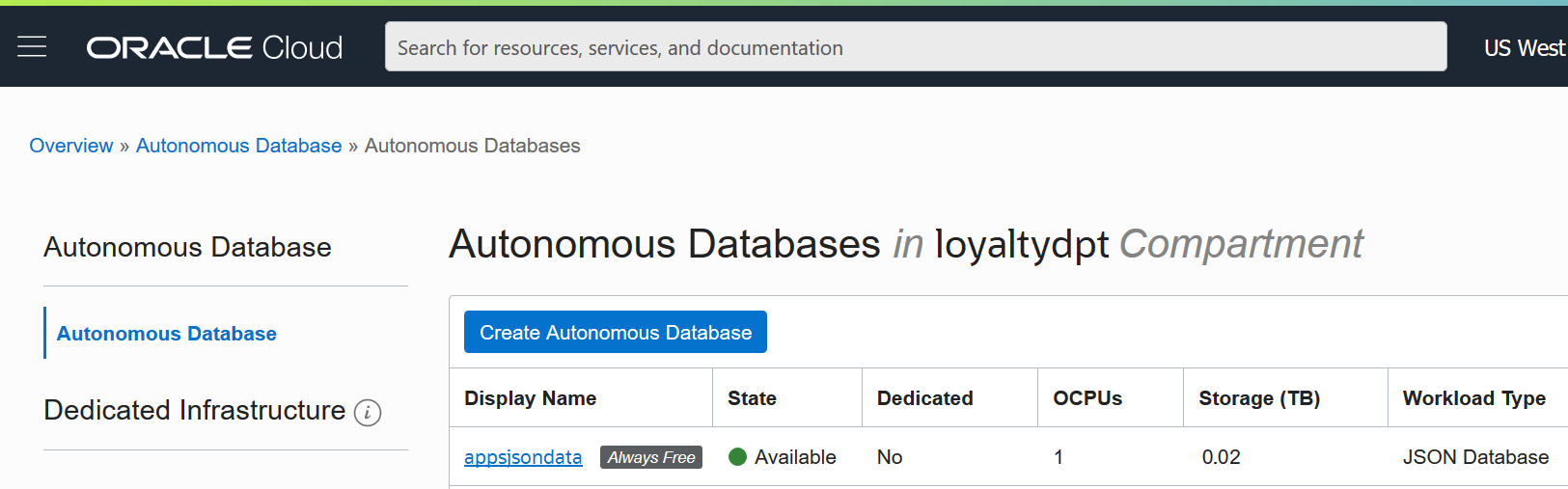This screenshot has height=489, width=1568.
Task: Open the appsjsondata database link
Action: (x=523, y=457)
